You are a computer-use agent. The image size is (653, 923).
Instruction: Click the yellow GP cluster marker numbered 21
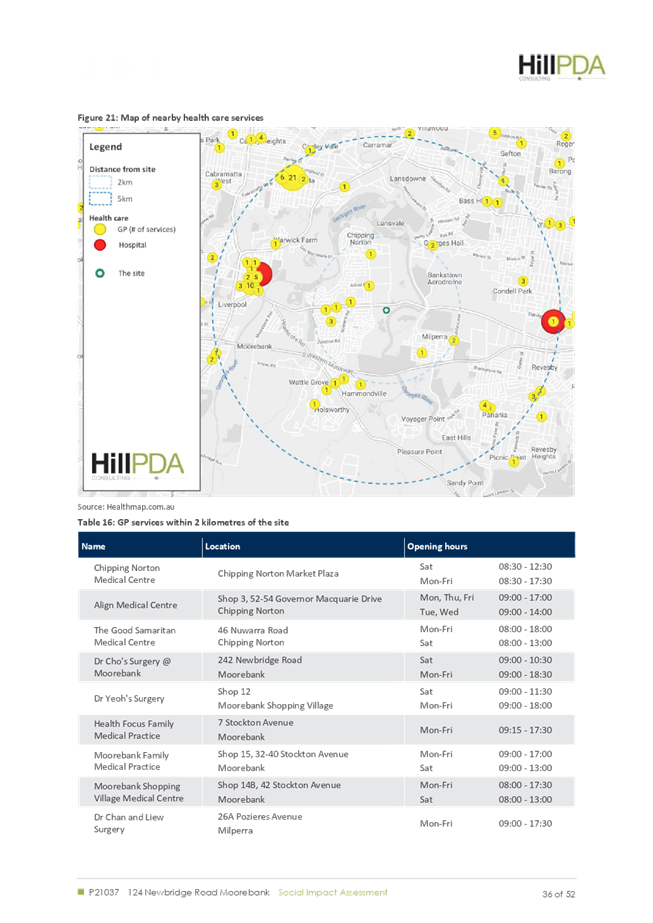click(x=292, y=178)
